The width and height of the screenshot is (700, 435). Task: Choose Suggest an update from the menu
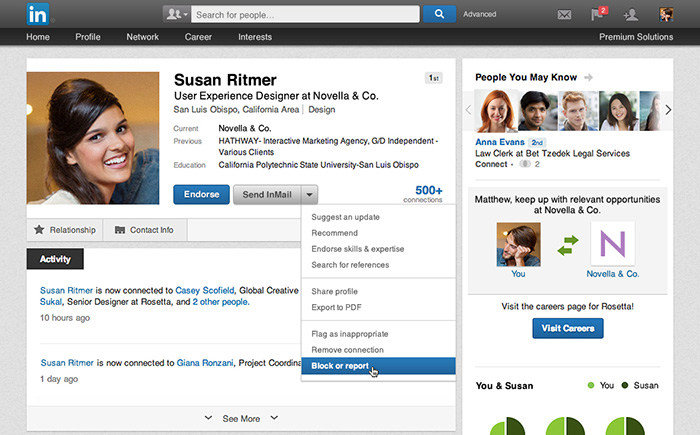coord(346,217)
